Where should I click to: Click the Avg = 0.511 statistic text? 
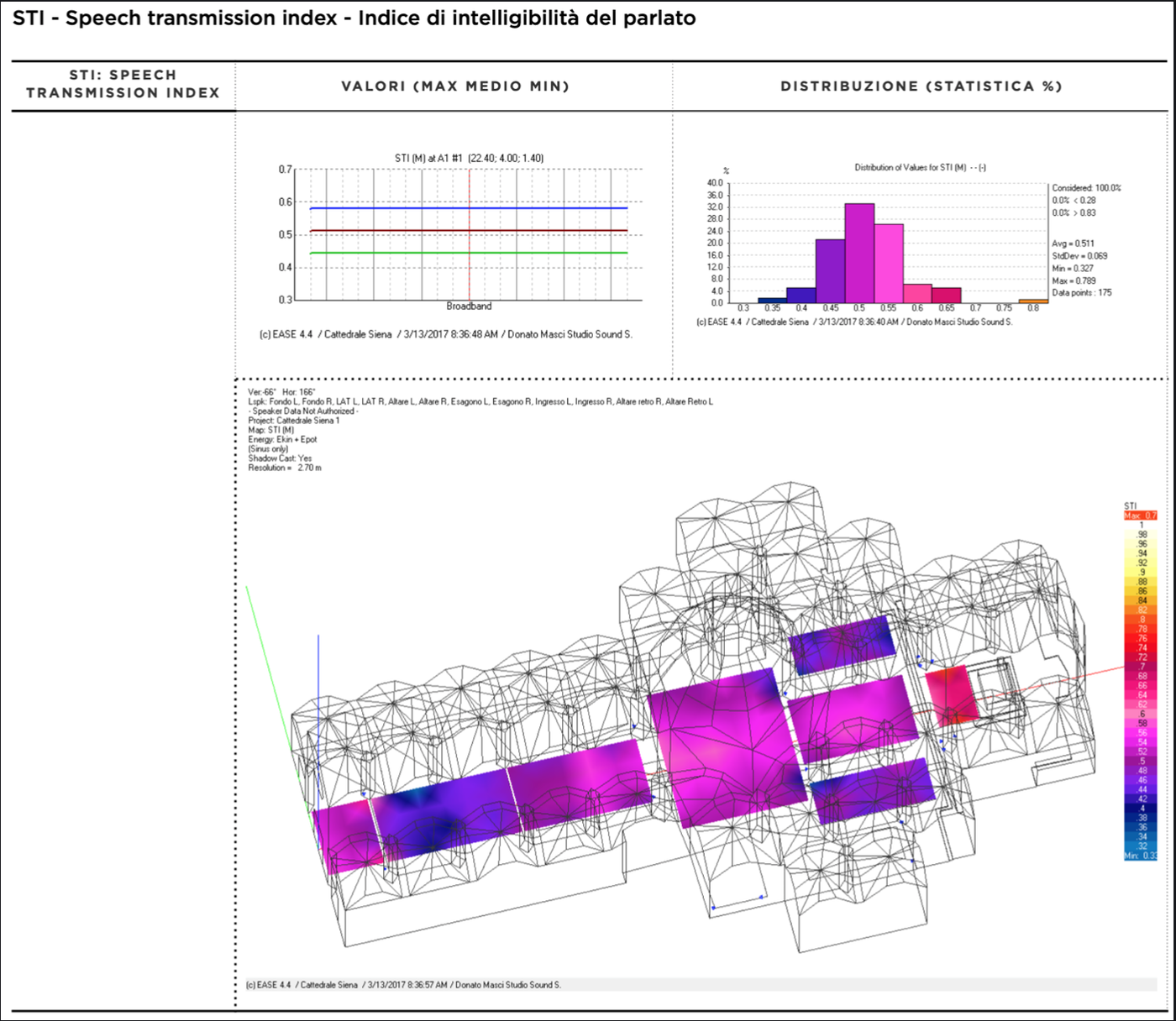[1073, 243]
